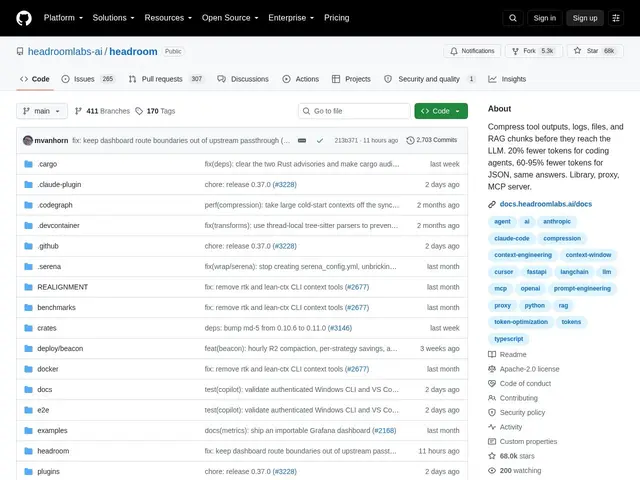This screenshot has width=640, height=480.
Task: Click the docker folder icon
Action: (x=28, y=369)
